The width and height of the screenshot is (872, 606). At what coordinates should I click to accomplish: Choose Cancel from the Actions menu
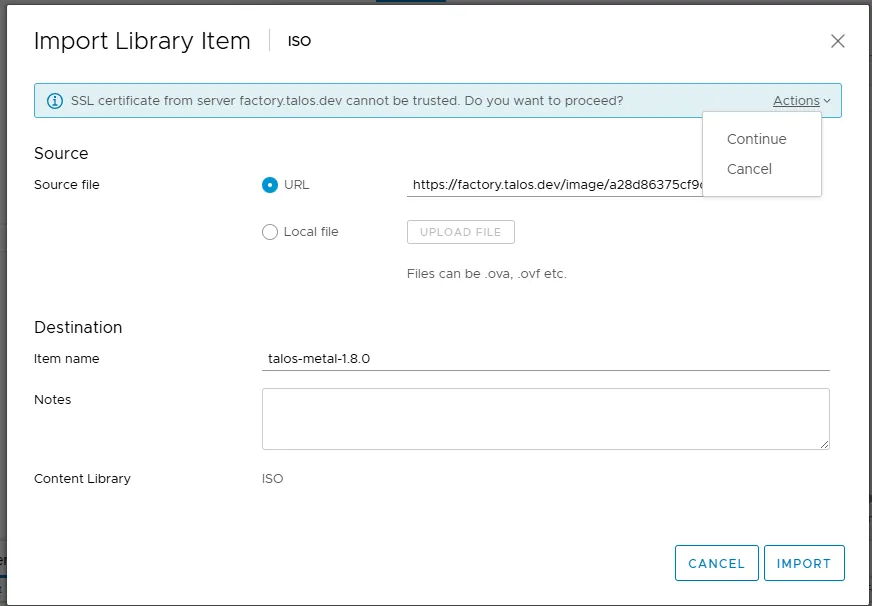point(749,169)
